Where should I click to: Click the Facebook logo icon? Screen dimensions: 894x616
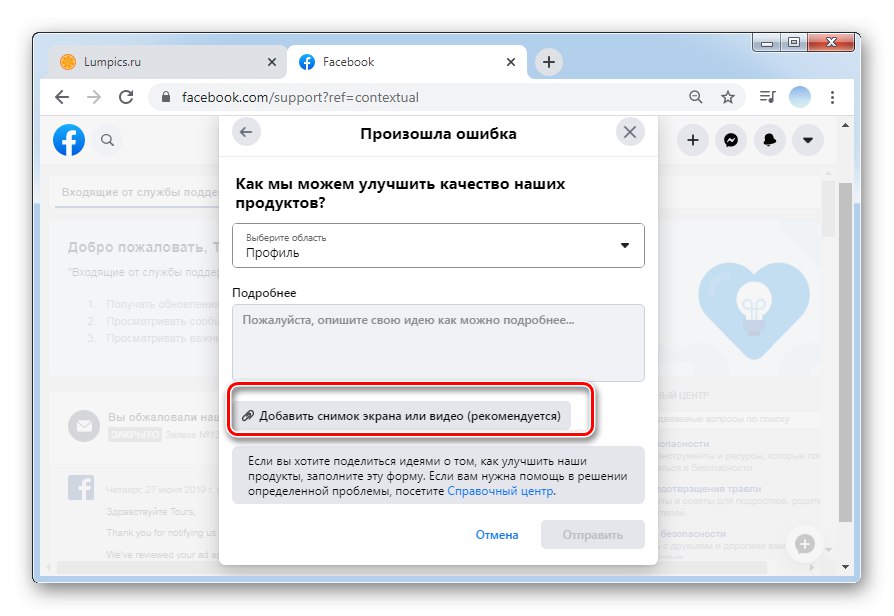point(69,140)
